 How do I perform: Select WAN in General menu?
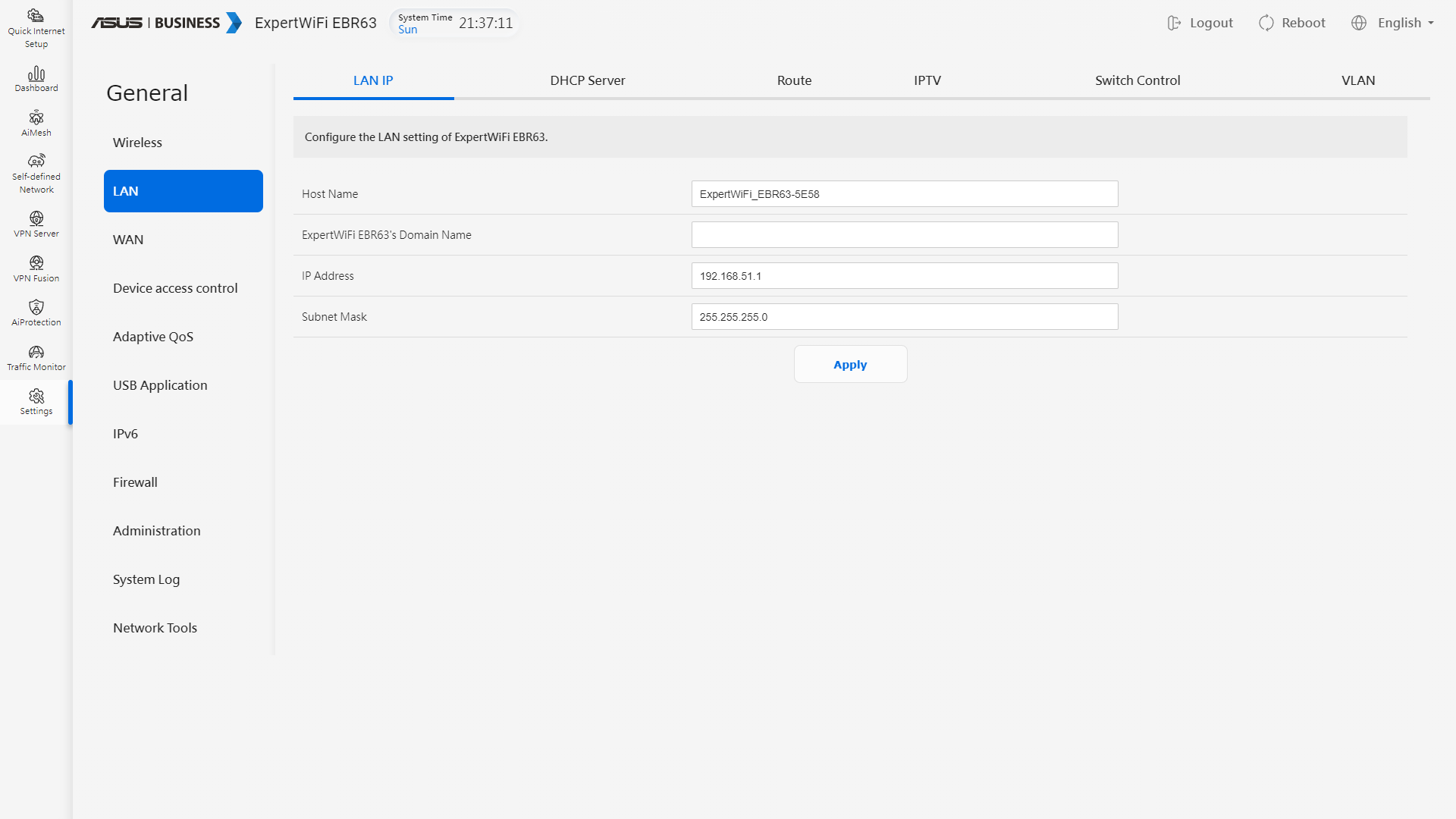click(x=128, y=240)
